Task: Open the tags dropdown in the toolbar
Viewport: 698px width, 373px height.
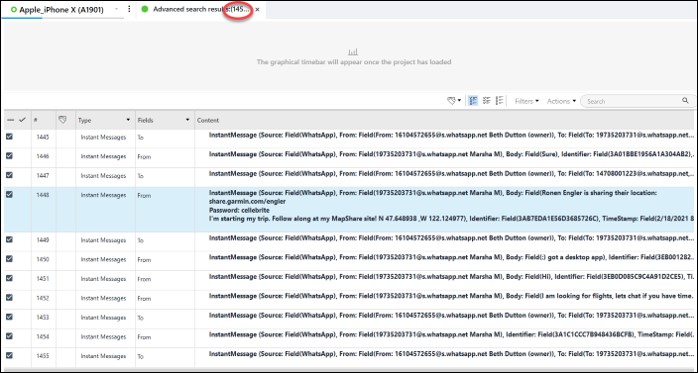Action: coord(454,101)
